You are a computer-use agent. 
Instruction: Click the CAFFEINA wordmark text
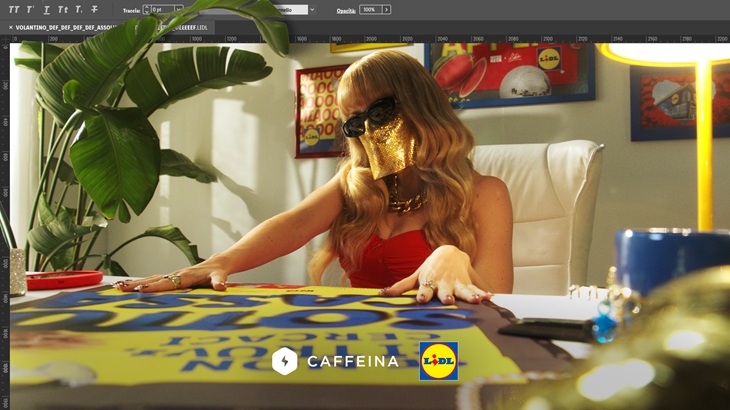353,361
